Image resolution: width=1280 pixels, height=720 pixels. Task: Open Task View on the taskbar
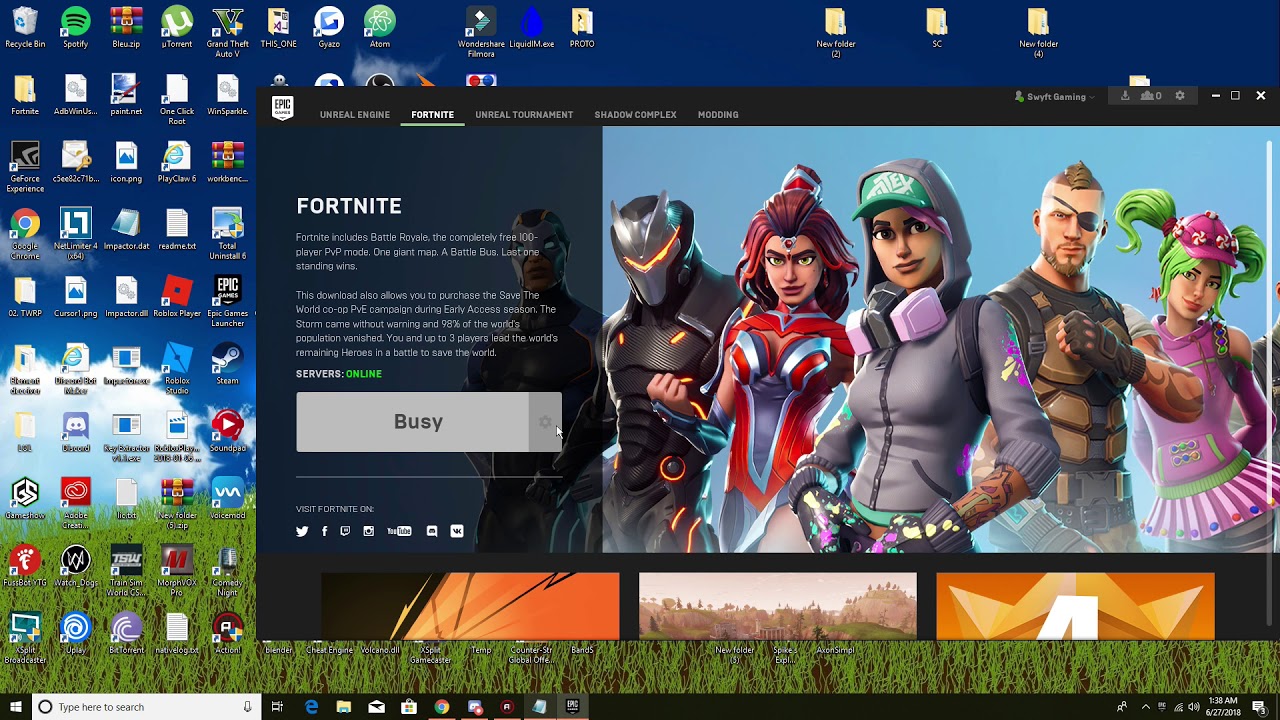coord(277,707)
